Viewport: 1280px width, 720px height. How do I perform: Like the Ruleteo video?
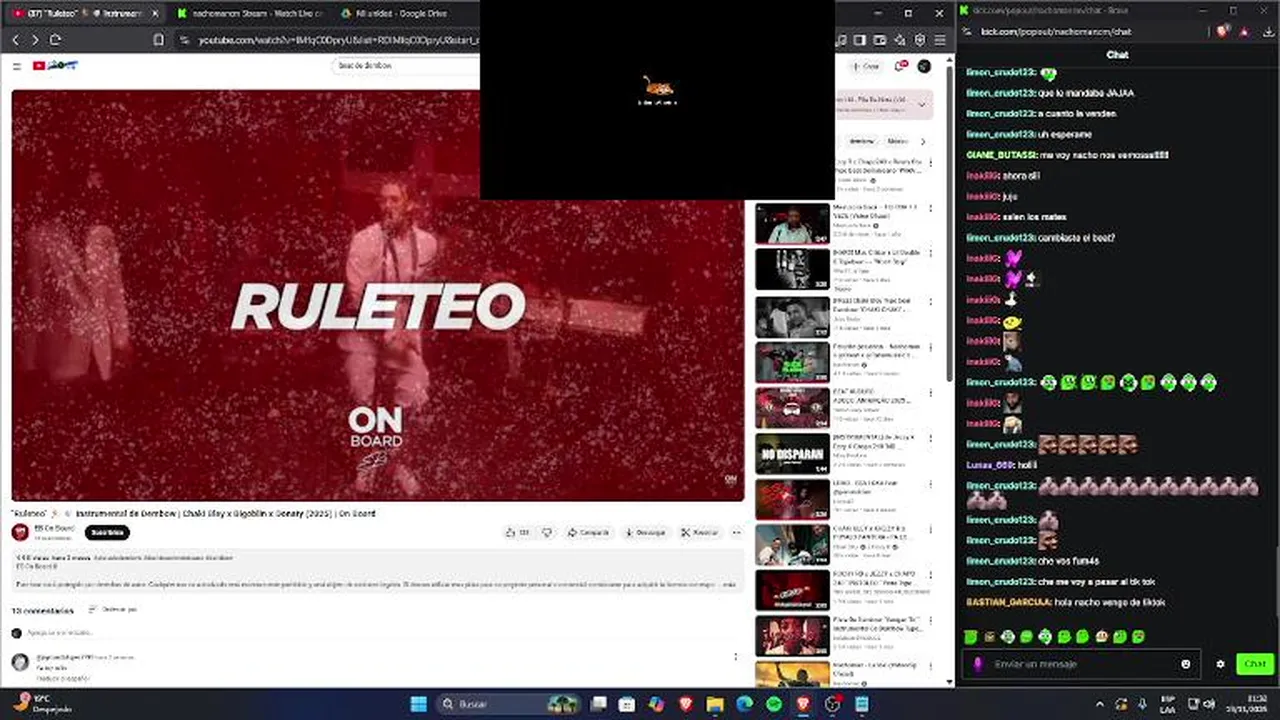[517, 533]
